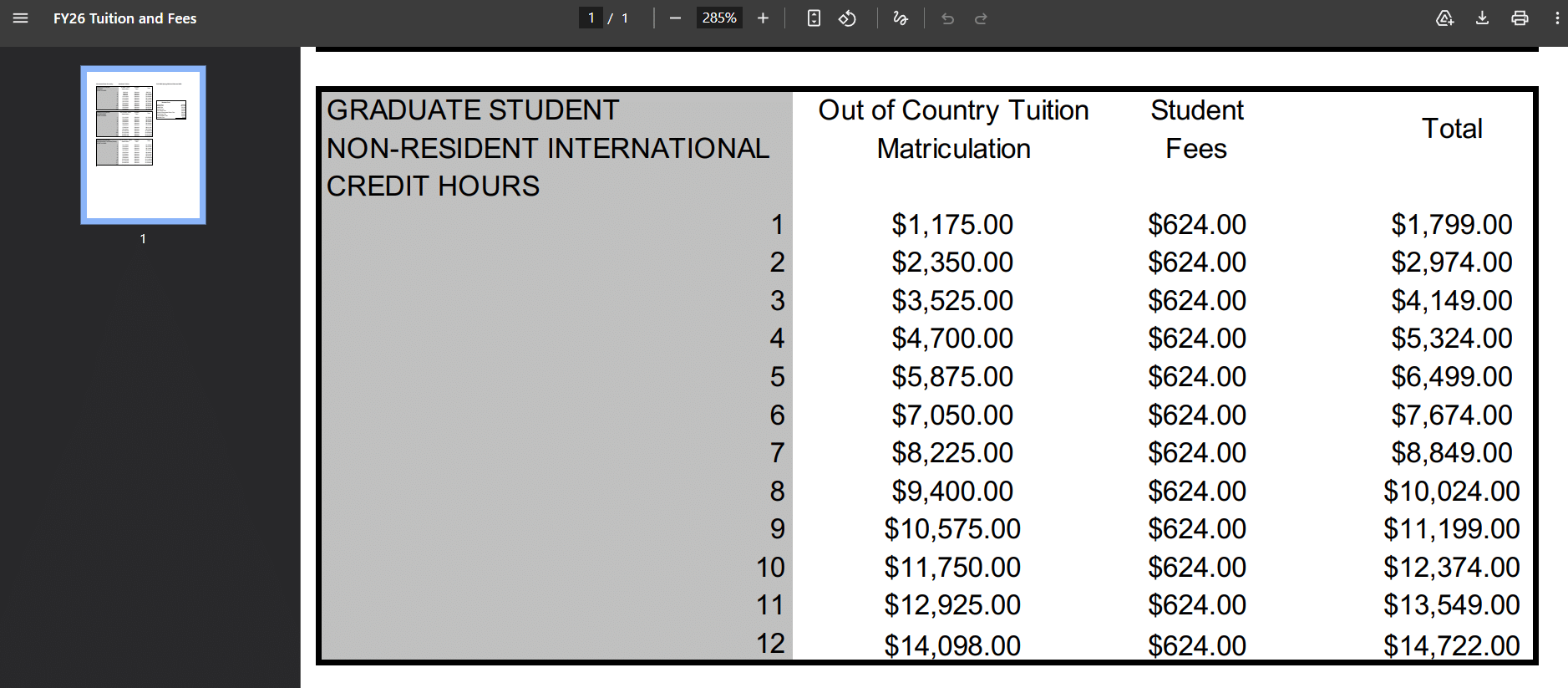Viewport: 1568px width, 688px height.
Task: Zoom in on the PDF
Action: point(763,18)
